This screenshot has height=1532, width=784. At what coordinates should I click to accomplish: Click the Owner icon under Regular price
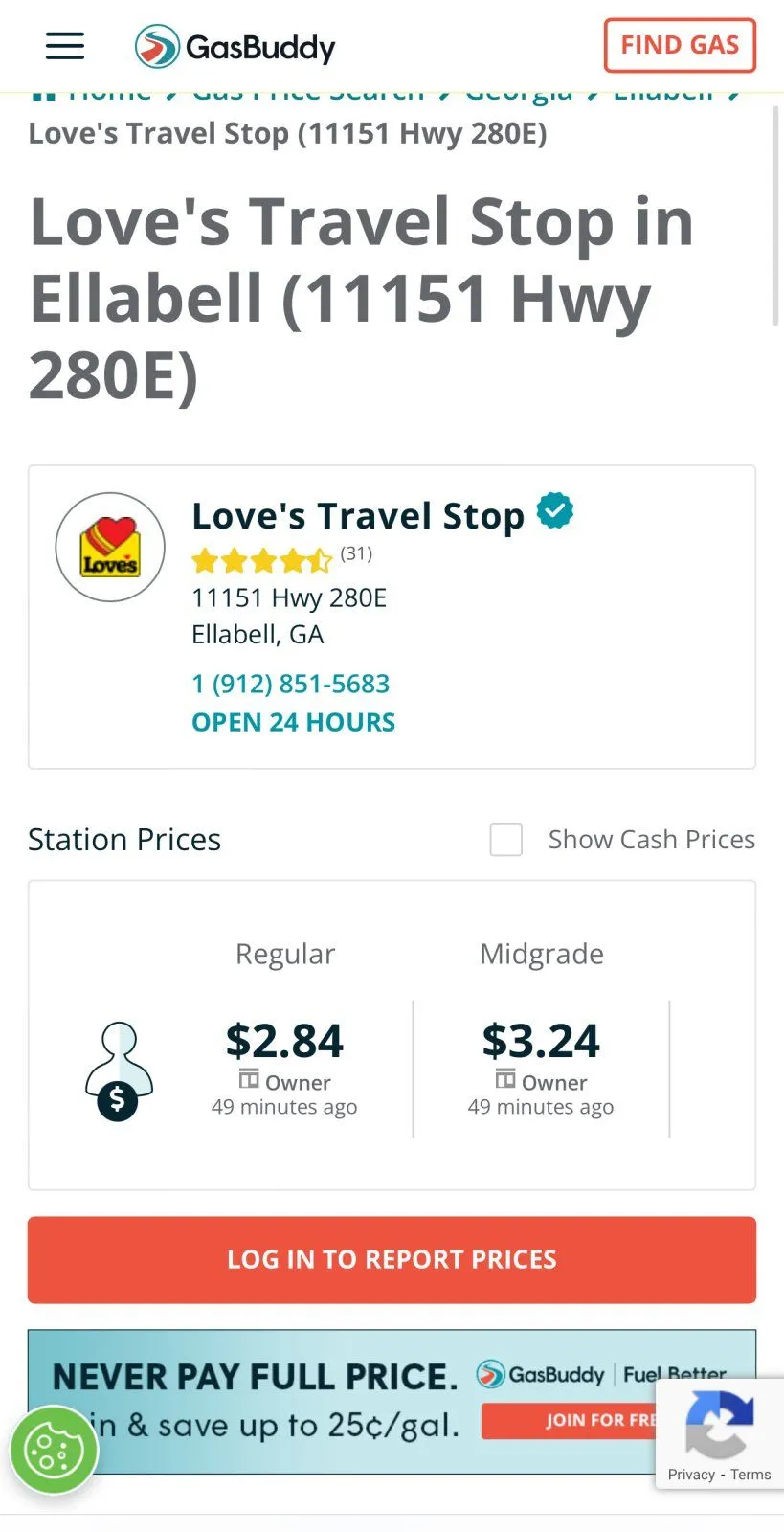coord(249,1079)
